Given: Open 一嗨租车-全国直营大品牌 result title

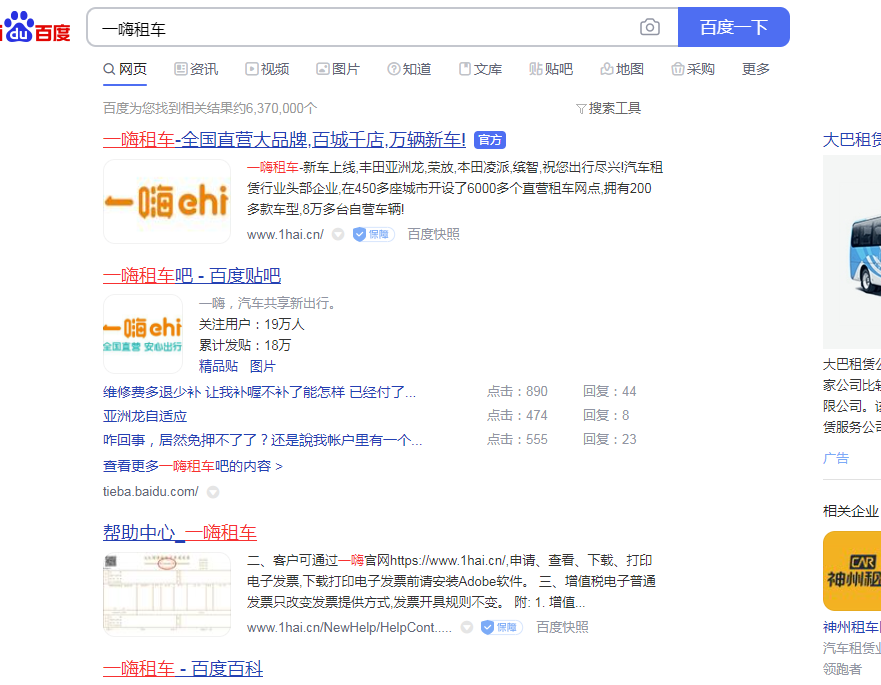Looking at the screenshot, I should [x=284, y=139].
